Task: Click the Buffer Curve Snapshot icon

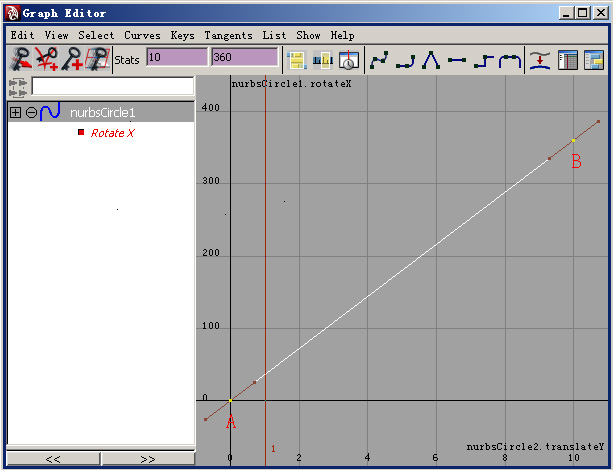Action: point(540,60)
